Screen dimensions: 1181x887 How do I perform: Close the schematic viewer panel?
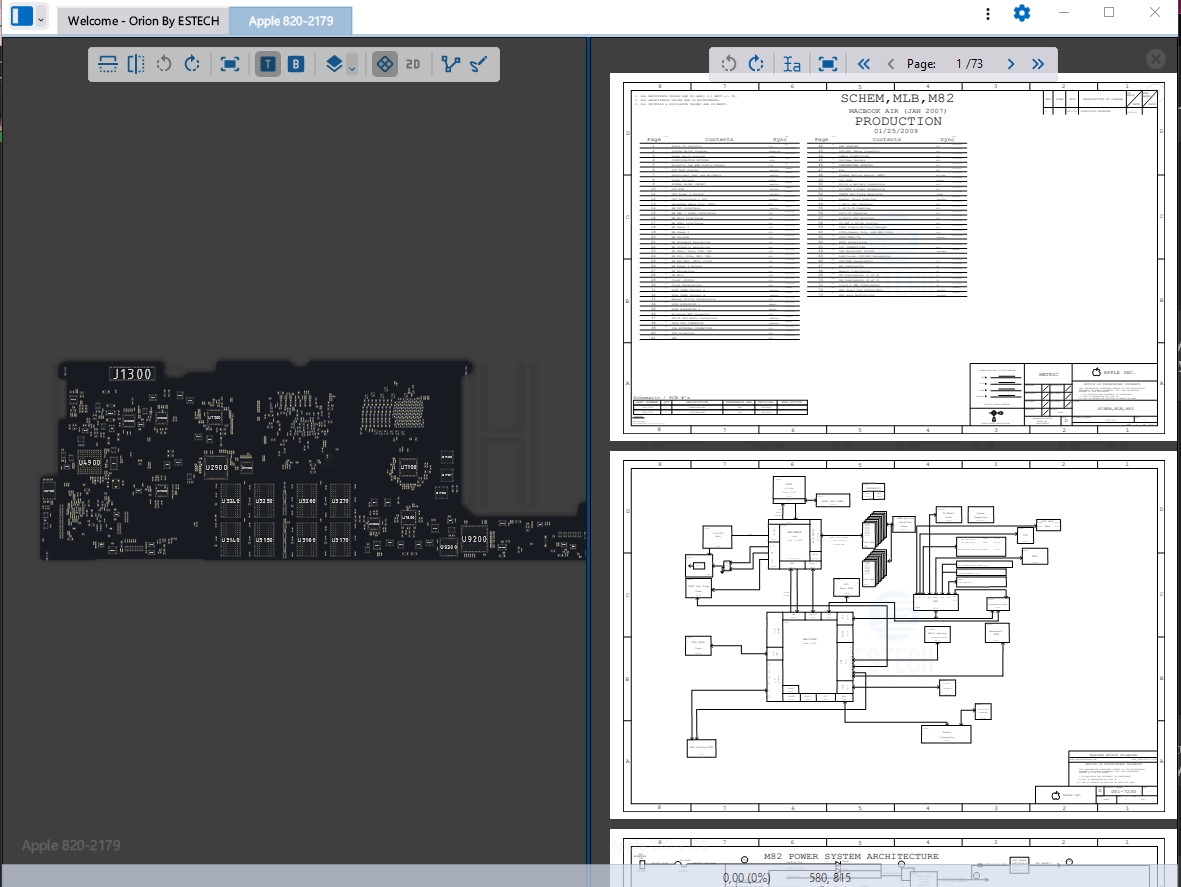[1155, 59]
